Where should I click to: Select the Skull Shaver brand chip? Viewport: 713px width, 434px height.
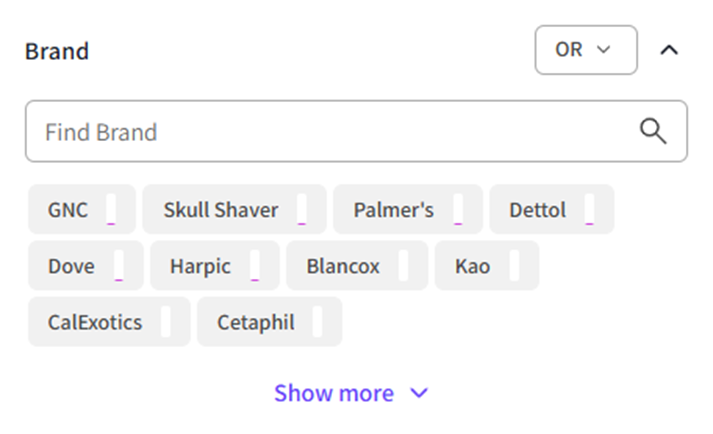pos(234,210)
